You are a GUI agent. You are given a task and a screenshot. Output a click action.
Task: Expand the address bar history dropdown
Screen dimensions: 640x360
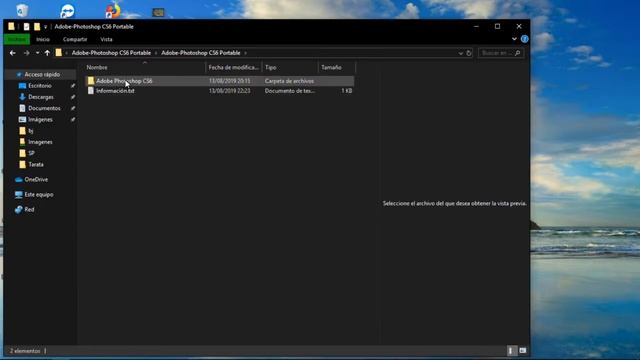460,53
